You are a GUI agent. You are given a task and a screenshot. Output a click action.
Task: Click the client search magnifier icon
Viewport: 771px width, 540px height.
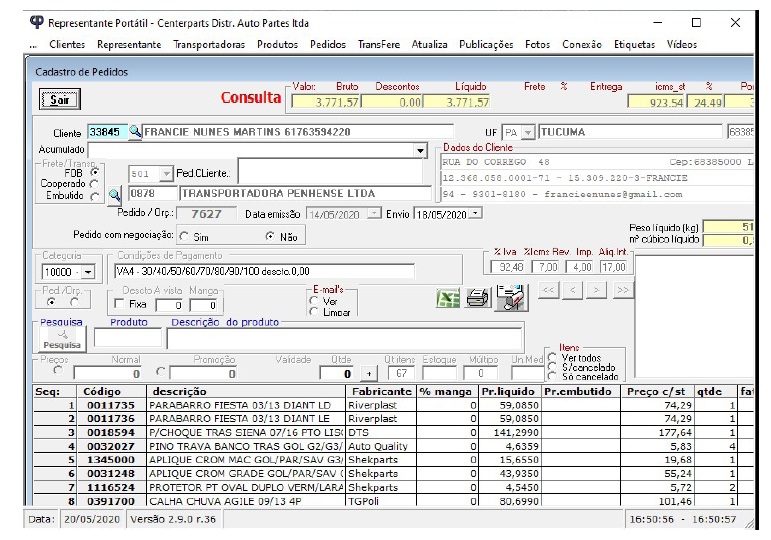pyautogui.click(x=135, y=132)
